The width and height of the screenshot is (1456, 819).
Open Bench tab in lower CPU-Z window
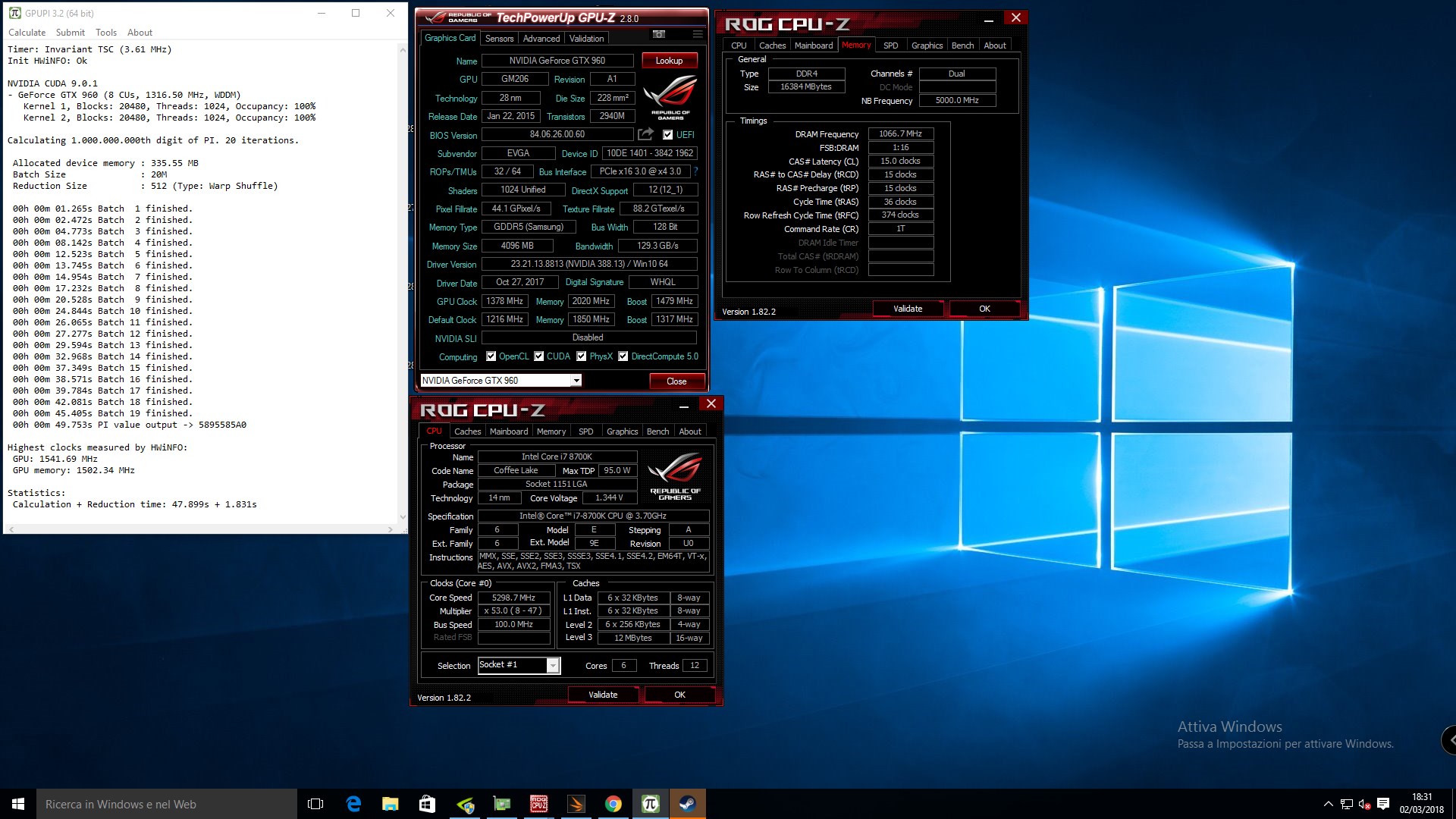pyautogui.click(x=657, y=431)
